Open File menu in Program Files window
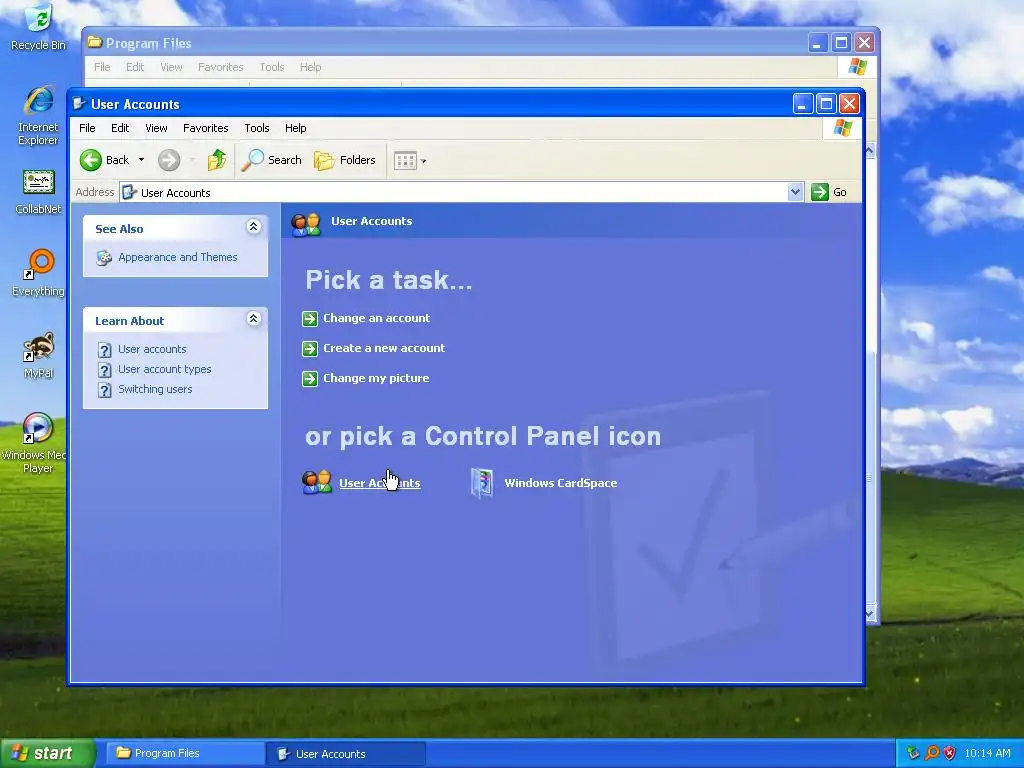 pyautogui.click(x=102, y=67)
